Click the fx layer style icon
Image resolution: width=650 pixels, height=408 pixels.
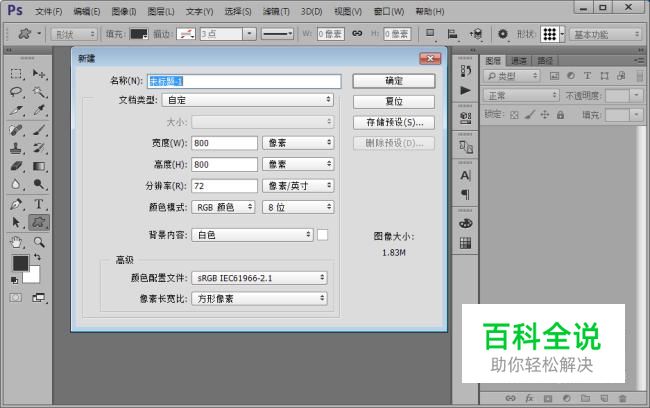click(x=529, y=398)
